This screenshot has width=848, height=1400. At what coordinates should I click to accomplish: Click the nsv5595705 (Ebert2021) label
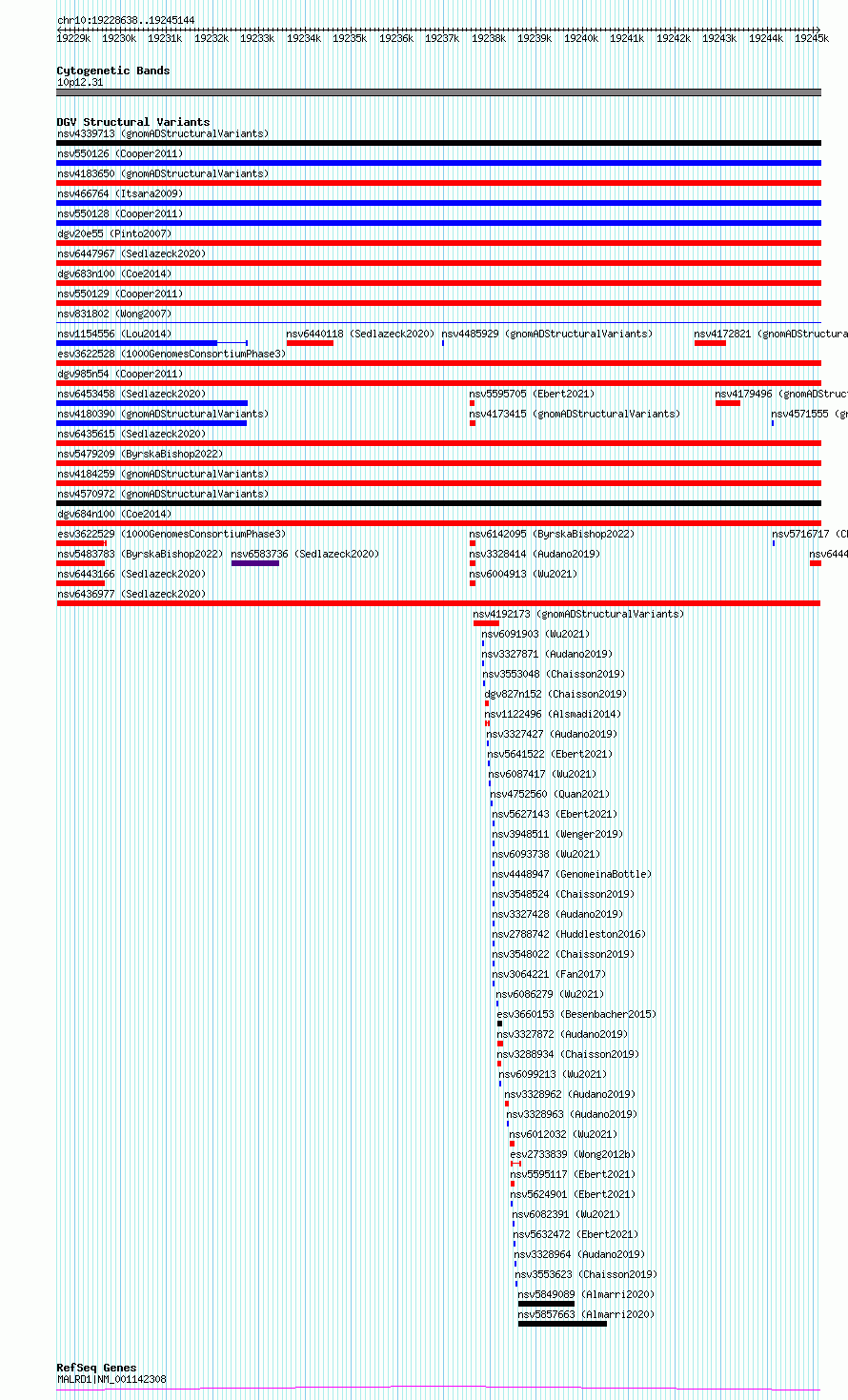(532, 394)
